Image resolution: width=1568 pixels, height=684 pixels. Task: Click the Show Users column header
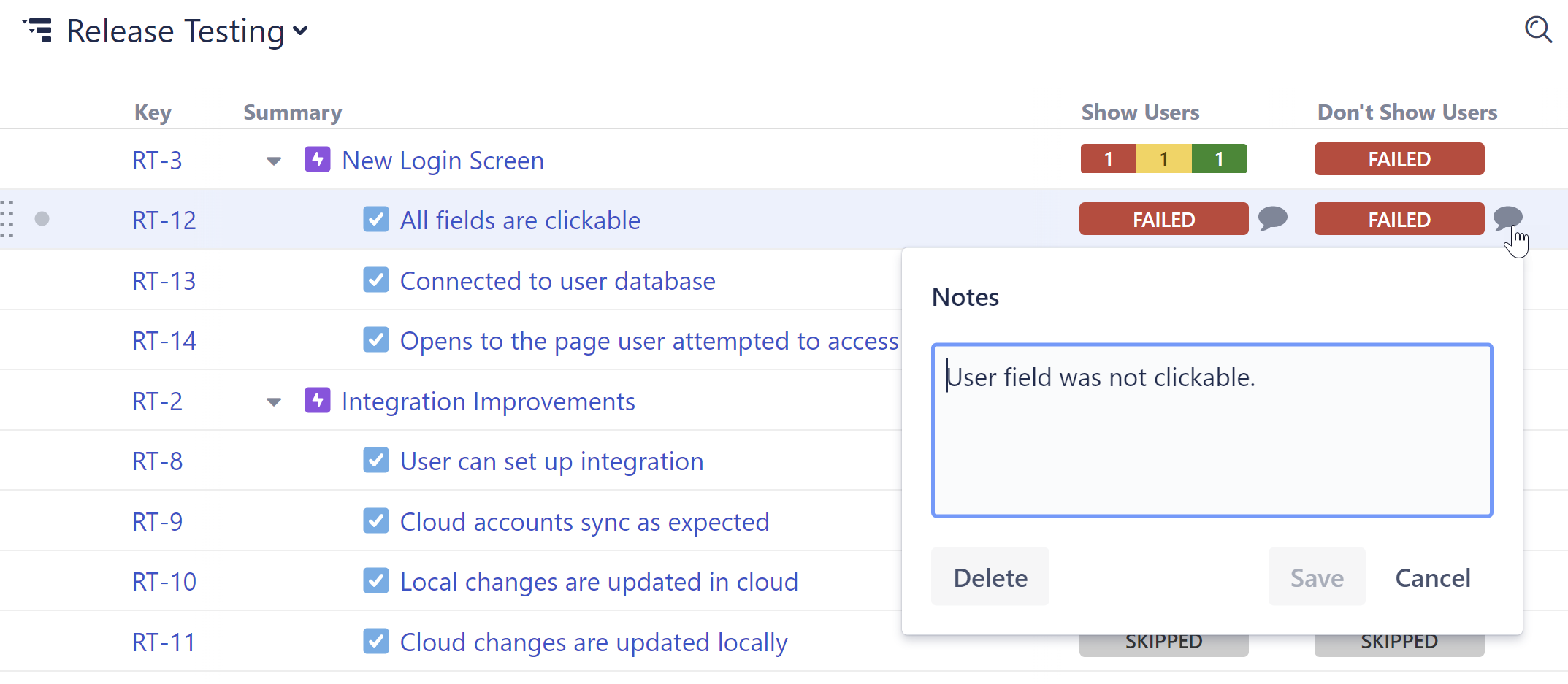pos(1139,112)
